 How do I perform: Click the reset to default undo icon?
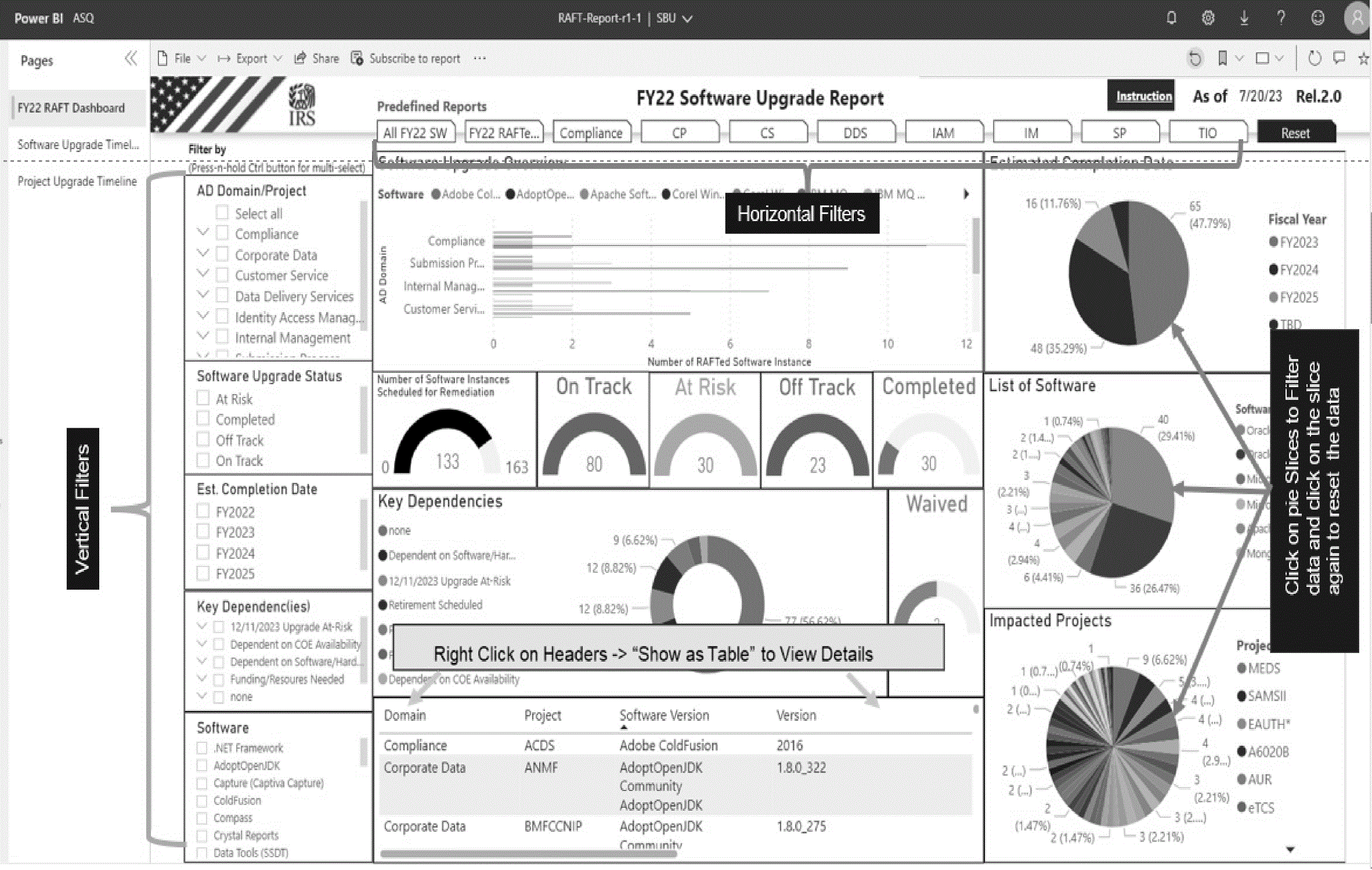pos(1194,59)
